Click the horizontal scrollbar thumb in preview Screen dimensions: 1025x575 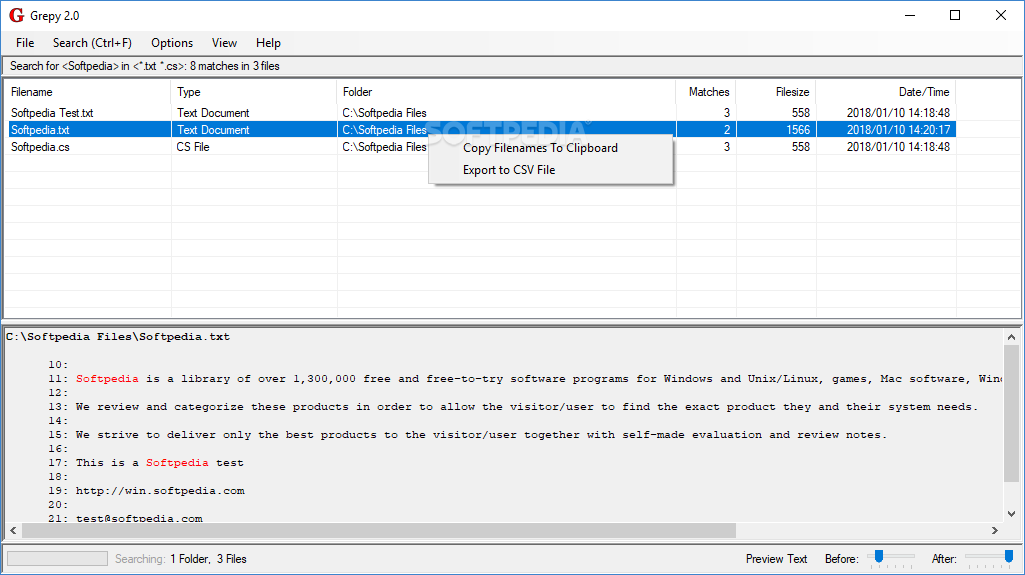(379, 531)
